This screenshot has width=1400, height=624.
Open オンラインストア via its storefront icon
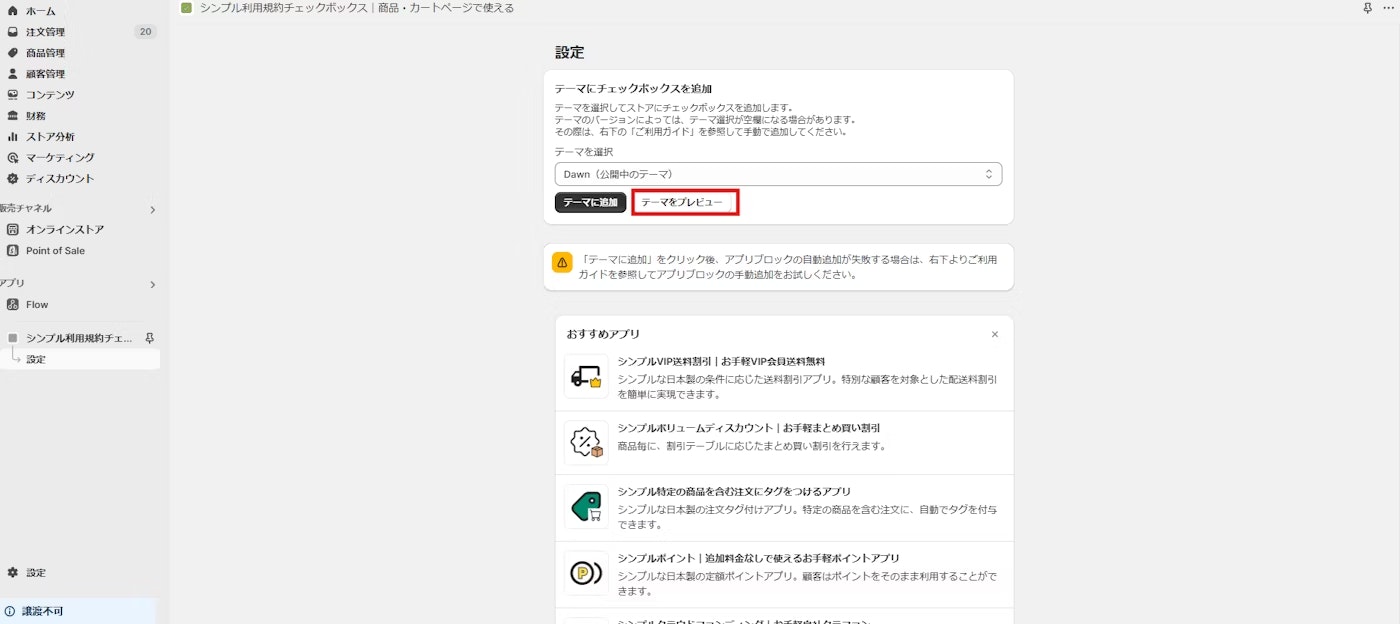(x=15, y=229)
